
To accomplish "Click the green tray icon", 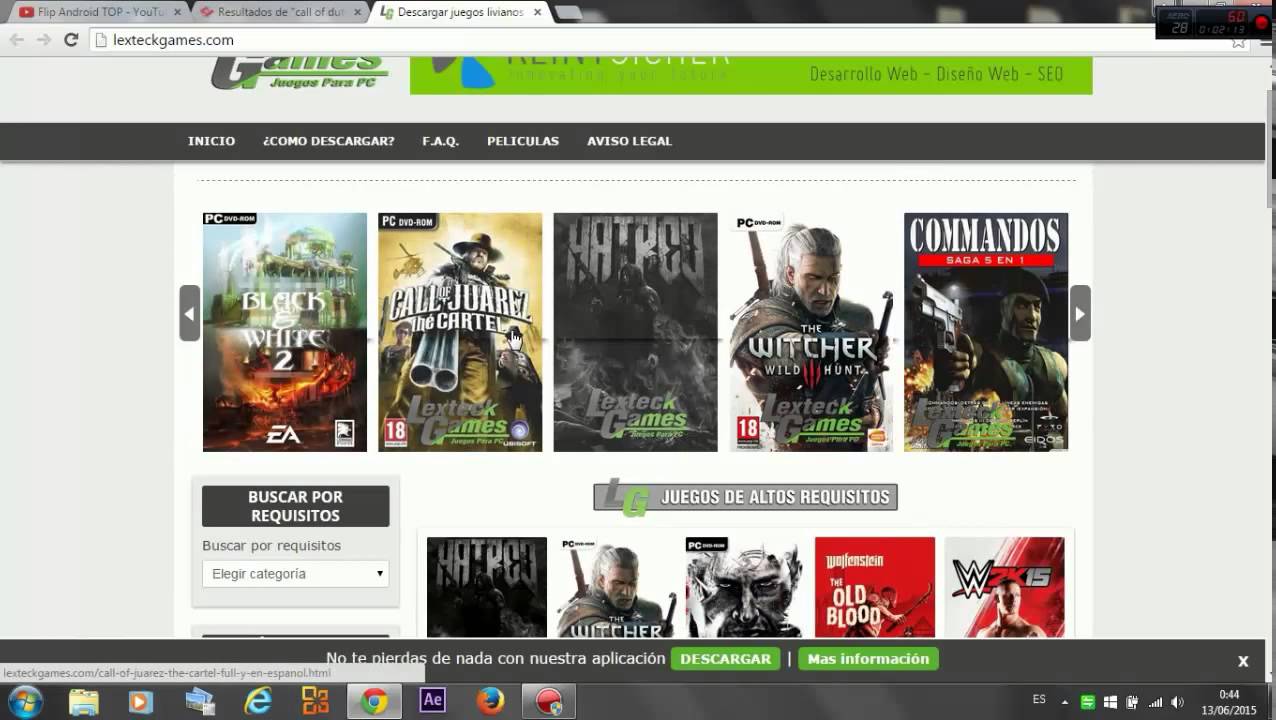I will point(1088,702).
